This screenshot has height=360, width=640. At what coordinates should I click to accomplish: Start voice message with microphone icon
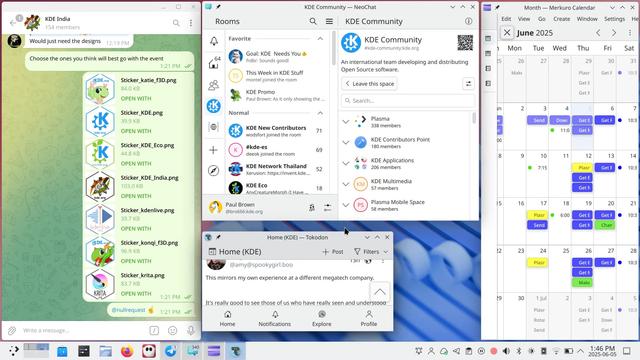[191, 330]
